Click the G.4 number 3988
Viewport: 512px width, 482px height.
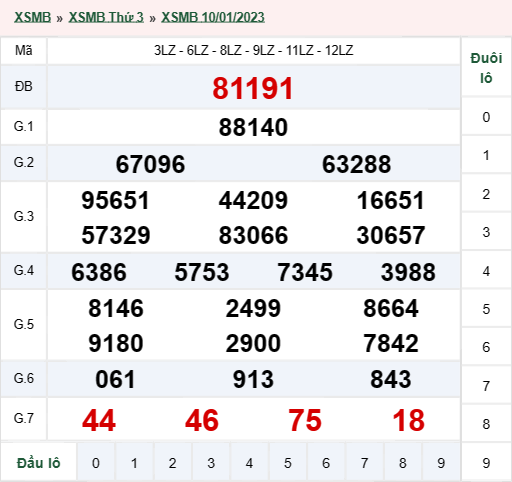coord(408,272)
